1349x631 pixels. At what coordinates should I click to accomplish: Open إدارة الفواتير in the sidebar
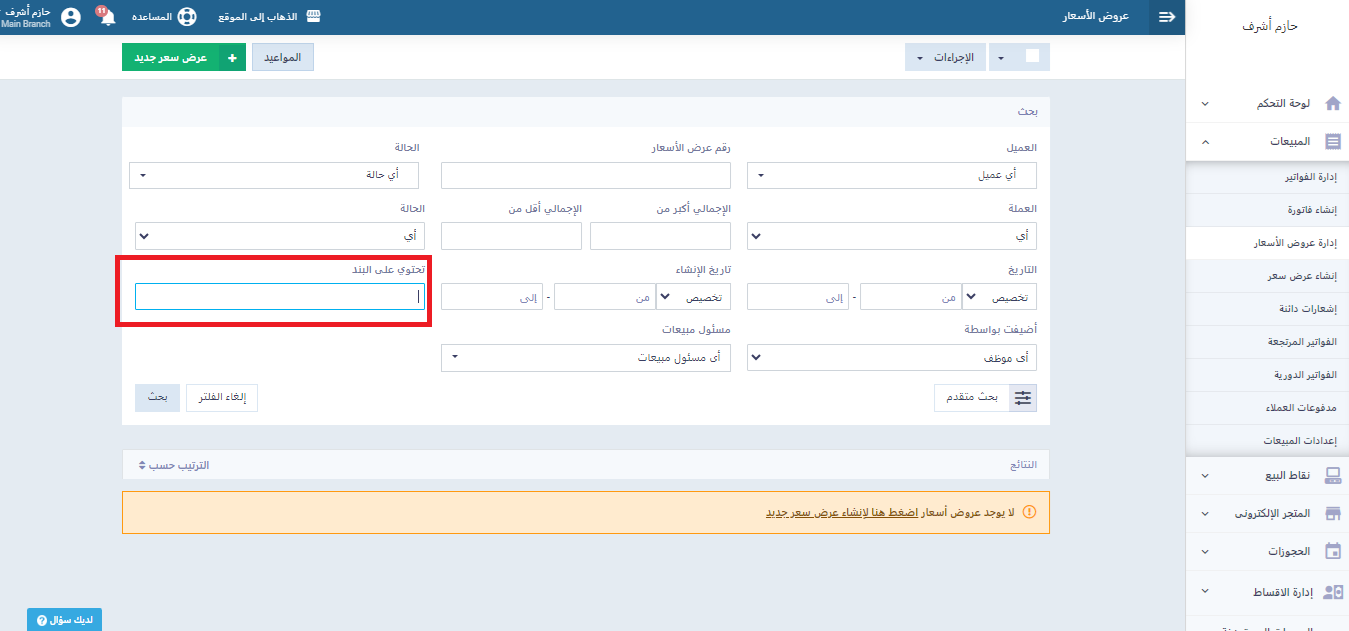(1267, 177)
